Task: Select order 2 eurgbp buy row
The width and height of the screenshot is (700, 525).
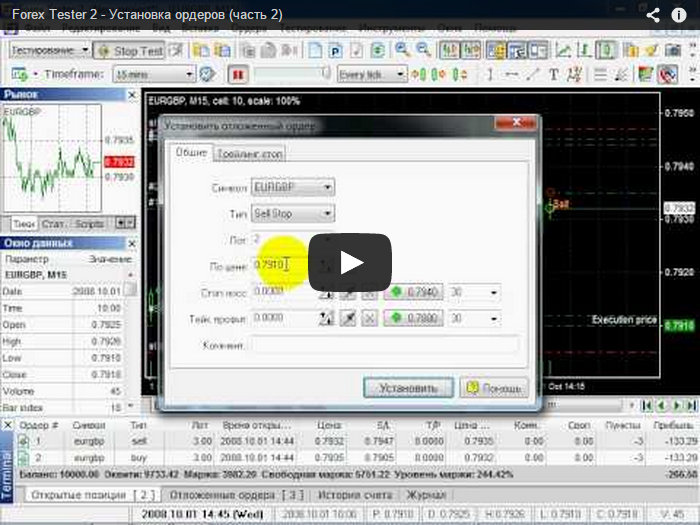Action: tap(357, 458)
